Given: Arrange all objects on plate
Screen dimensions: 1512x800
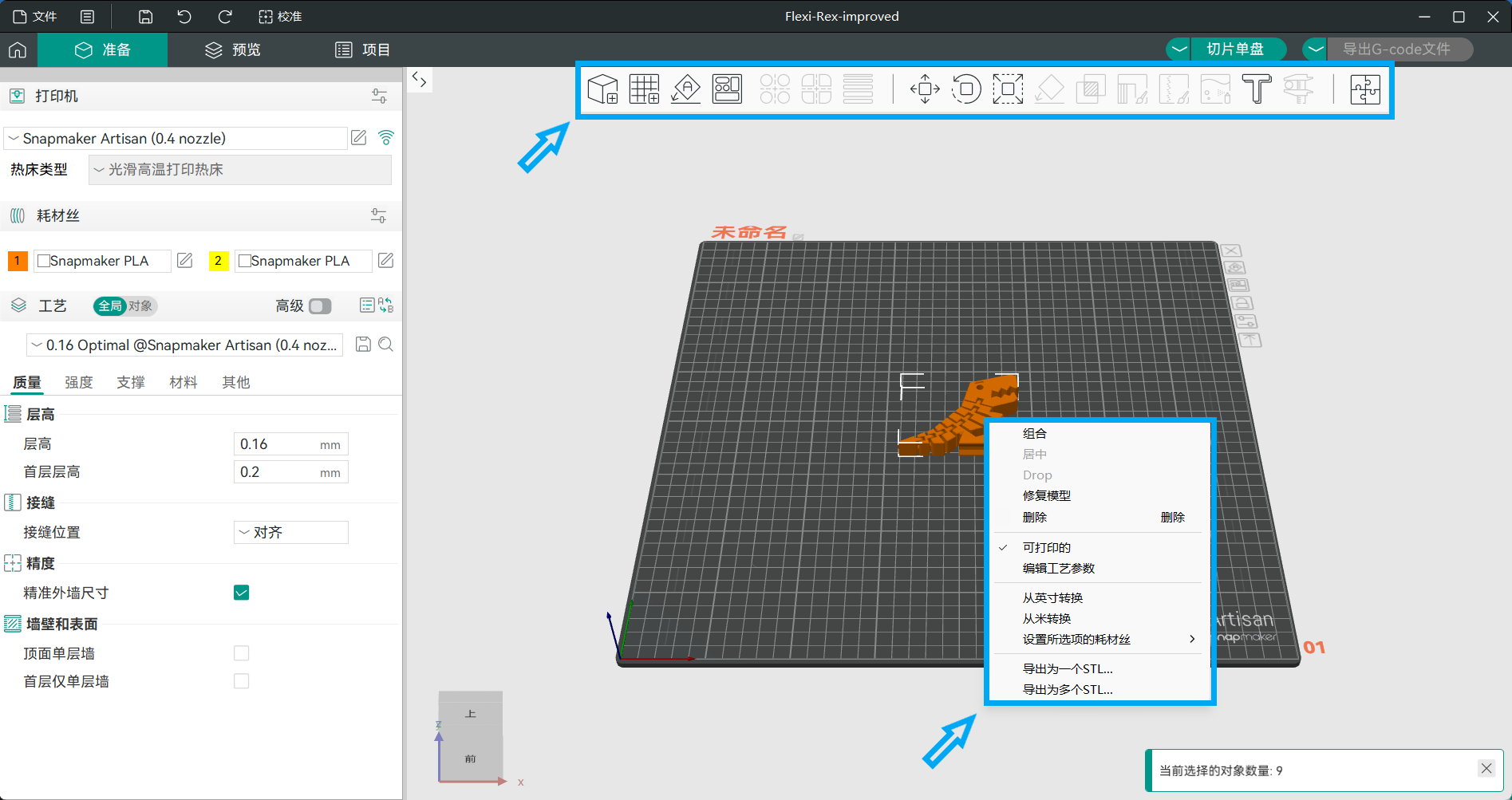Looking at the screenshot, I should tap(727, 89).
